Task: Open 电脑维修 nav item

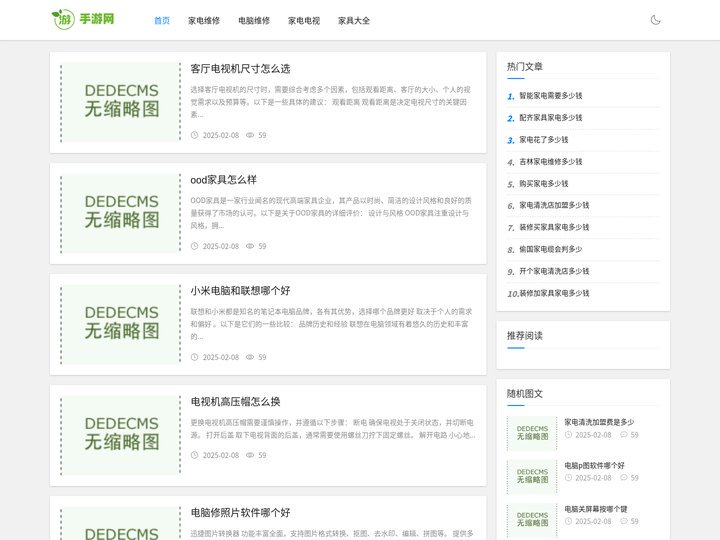Action: (x=254, y=21)
